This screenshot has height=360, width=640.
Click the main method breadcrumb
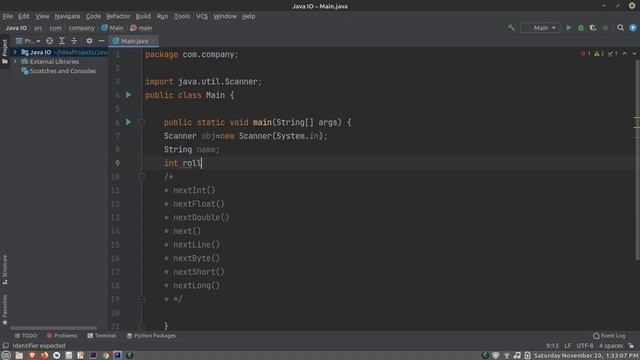pos(141,28)
